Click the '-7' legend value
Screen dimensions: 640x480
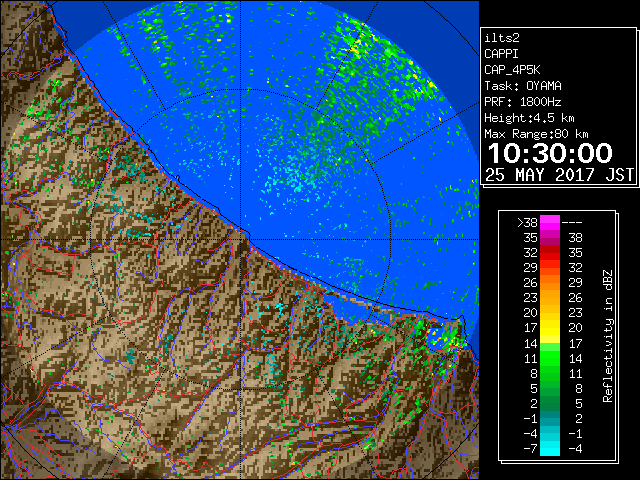click(x=530, y=449)
